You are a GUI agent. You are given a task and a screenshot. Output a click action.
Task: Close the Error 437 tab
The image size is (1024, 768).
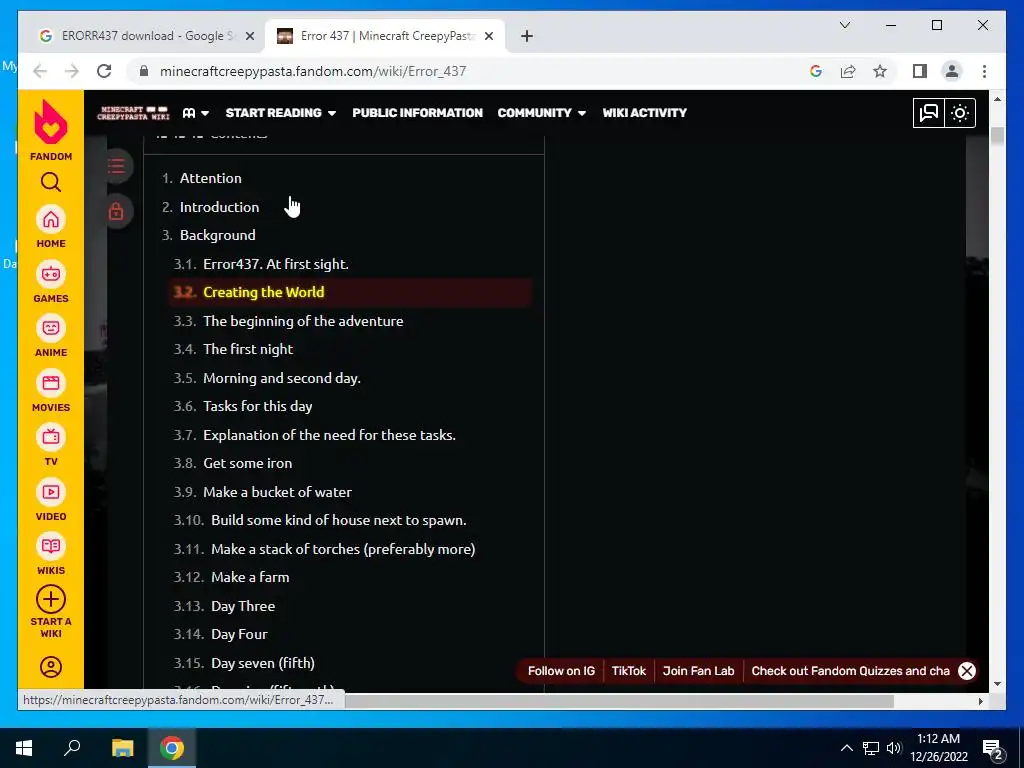[488, 37]
